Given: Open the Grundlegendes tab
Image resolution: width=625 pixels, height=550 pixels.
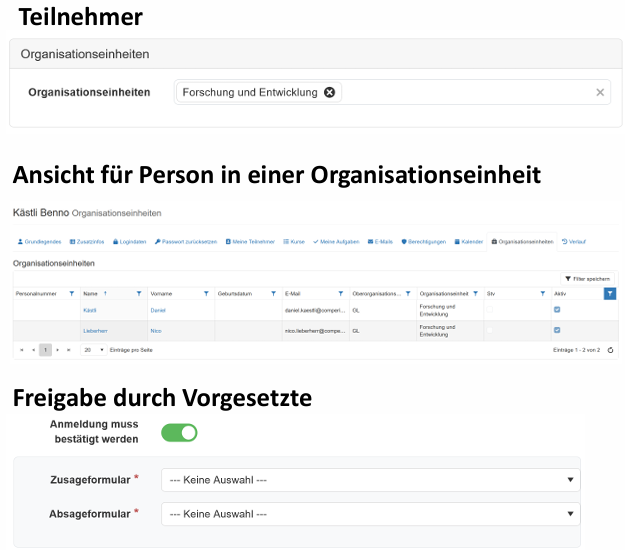Looking at the screenshot, I should click(39, 242).
